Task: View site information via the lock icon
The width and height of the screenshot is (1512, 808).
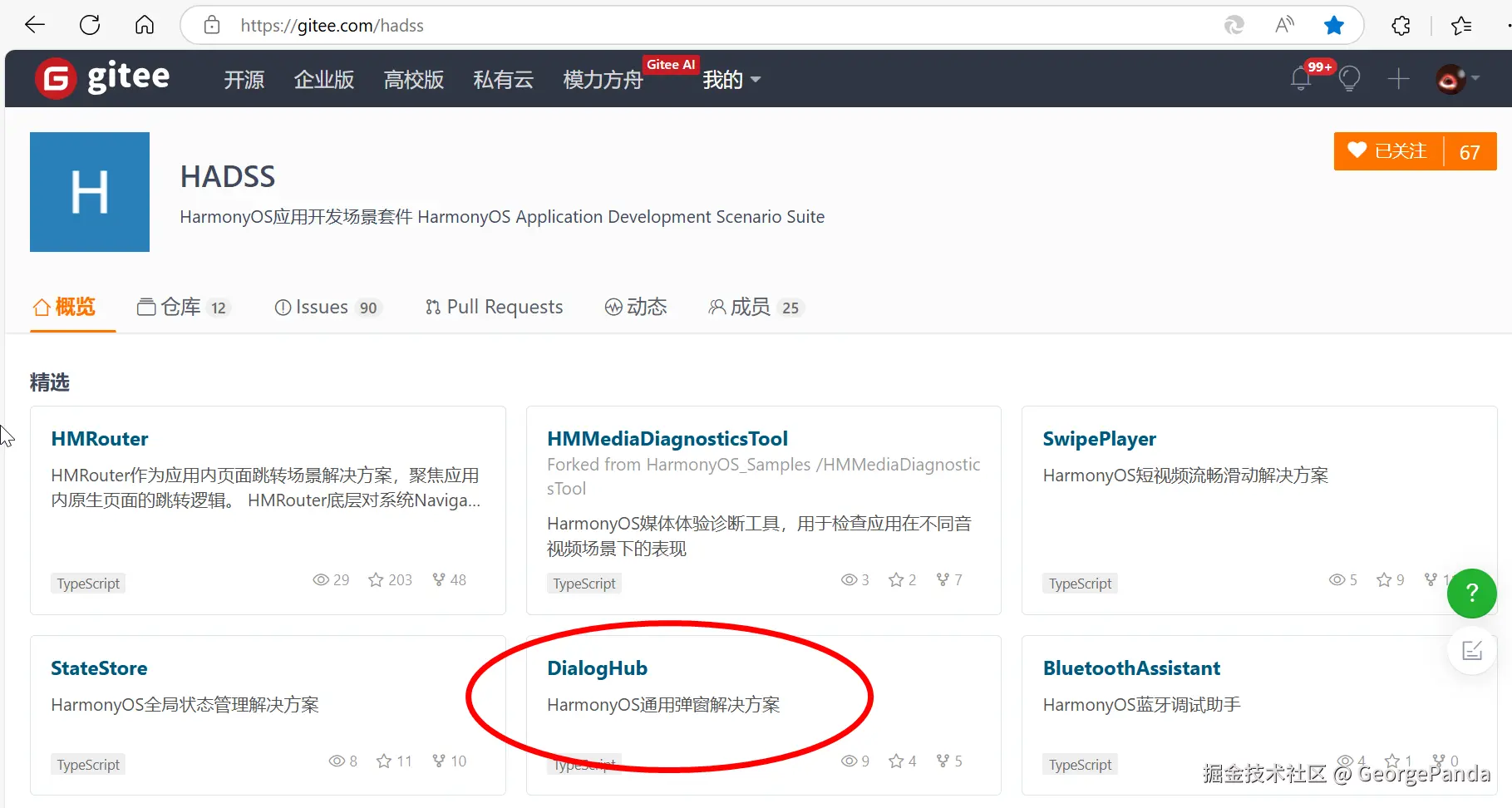Action: (x=212, y=25)
